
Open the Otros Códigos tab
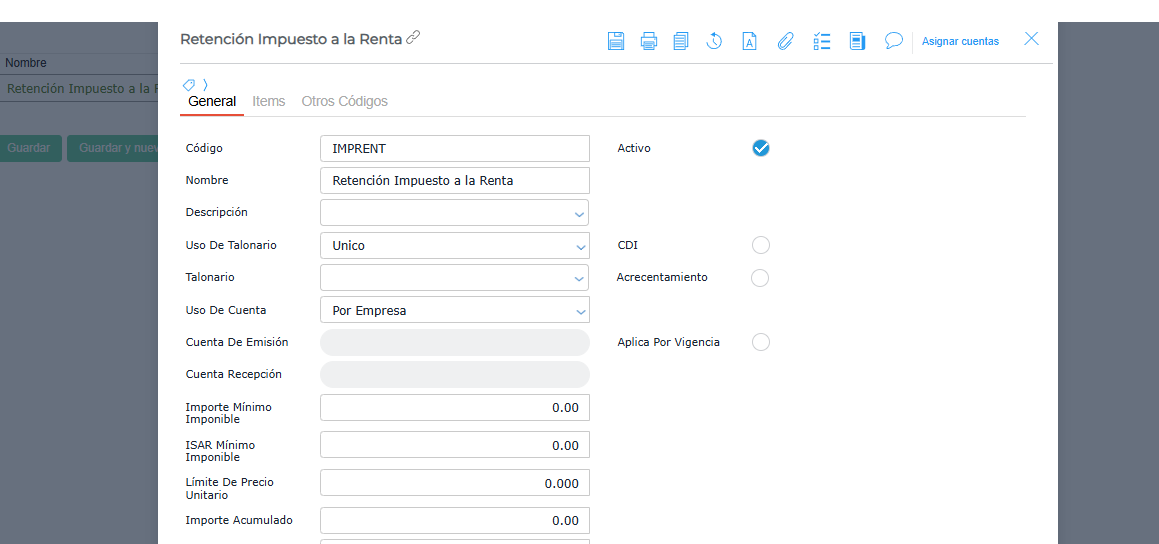[344, 101]
